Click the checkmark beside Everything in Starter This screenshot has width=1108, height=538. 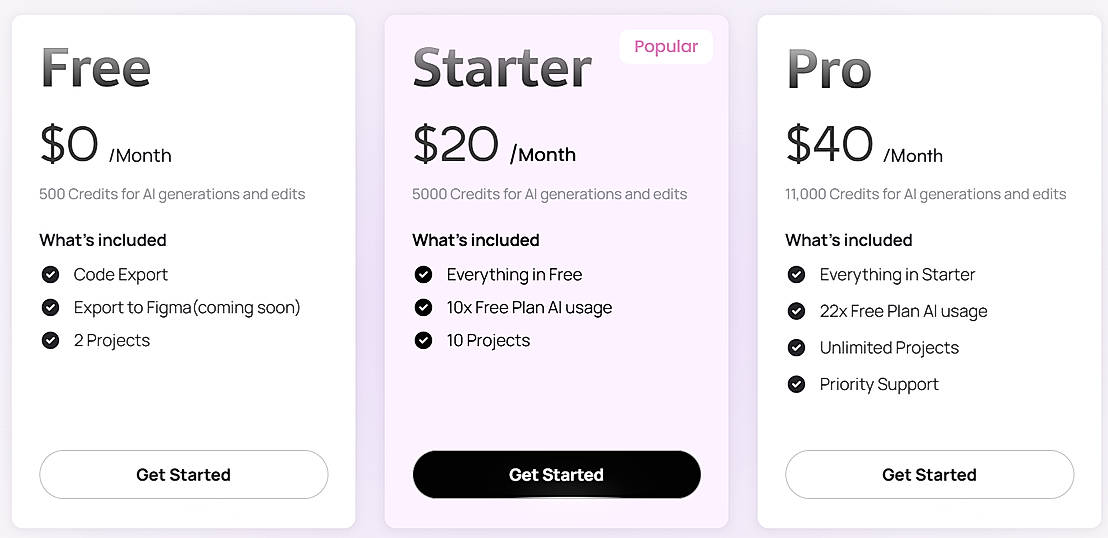point(796,274)
